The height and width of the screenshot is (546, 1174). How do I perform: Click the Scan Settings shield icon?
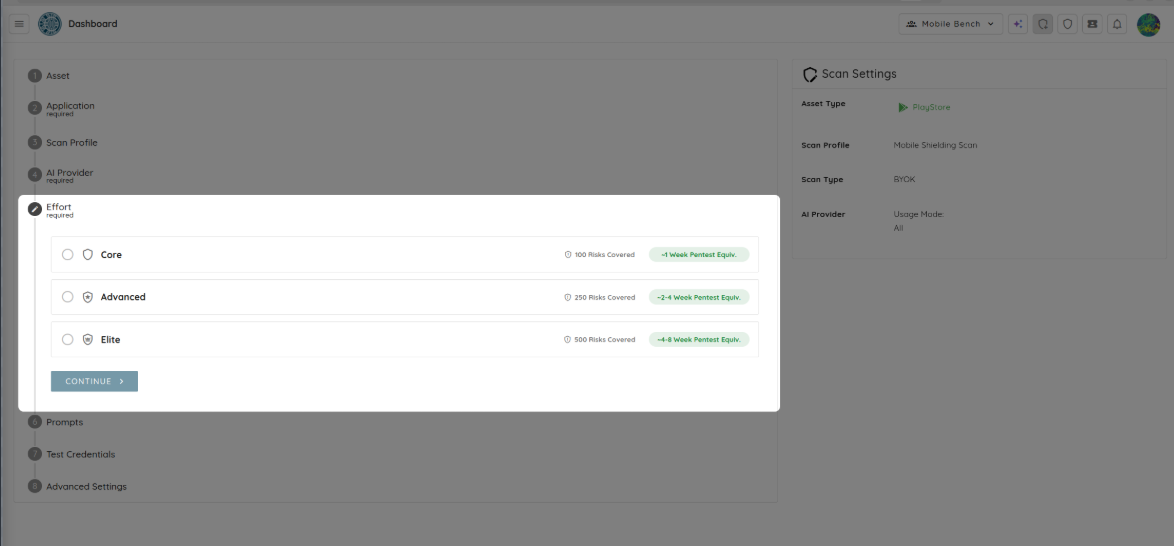(809, 74)
